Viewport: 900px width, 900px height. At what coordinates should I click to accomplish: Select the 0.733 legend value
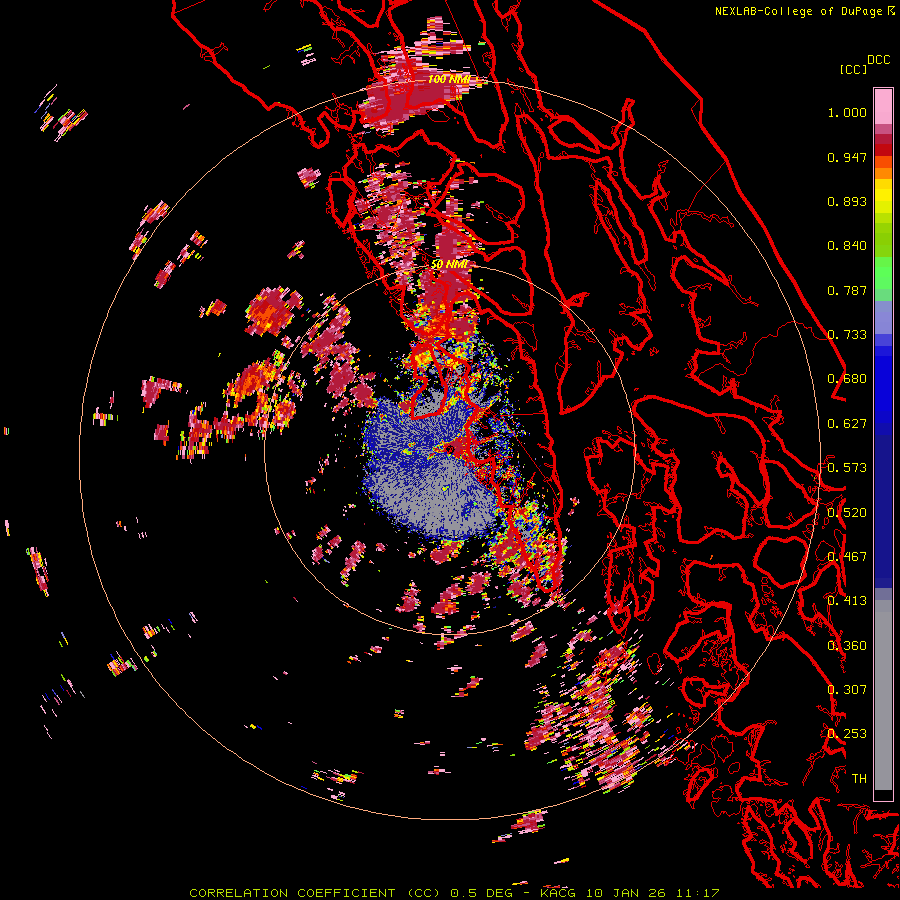(847, 335)
